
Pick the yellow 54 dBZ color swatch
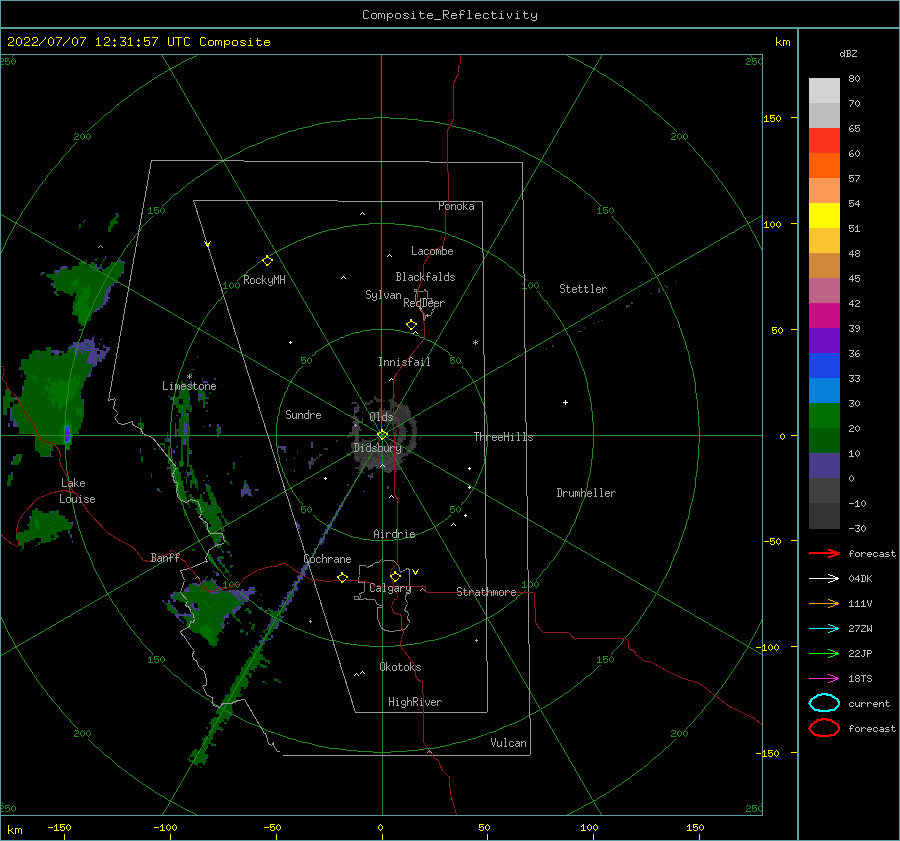click(x=824, y=215)
